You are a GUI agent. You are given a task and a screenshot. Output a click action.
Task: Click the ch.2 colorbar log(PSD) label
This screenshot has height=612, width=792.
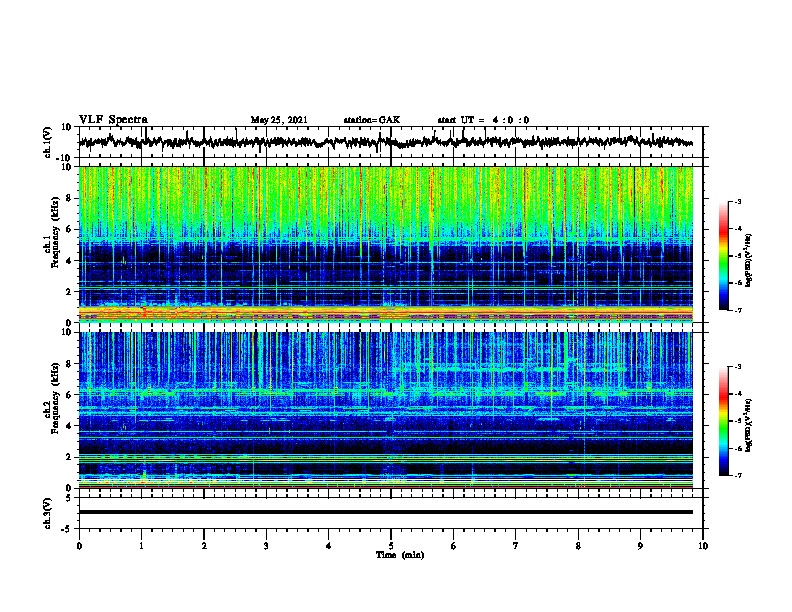coord(749,425)
